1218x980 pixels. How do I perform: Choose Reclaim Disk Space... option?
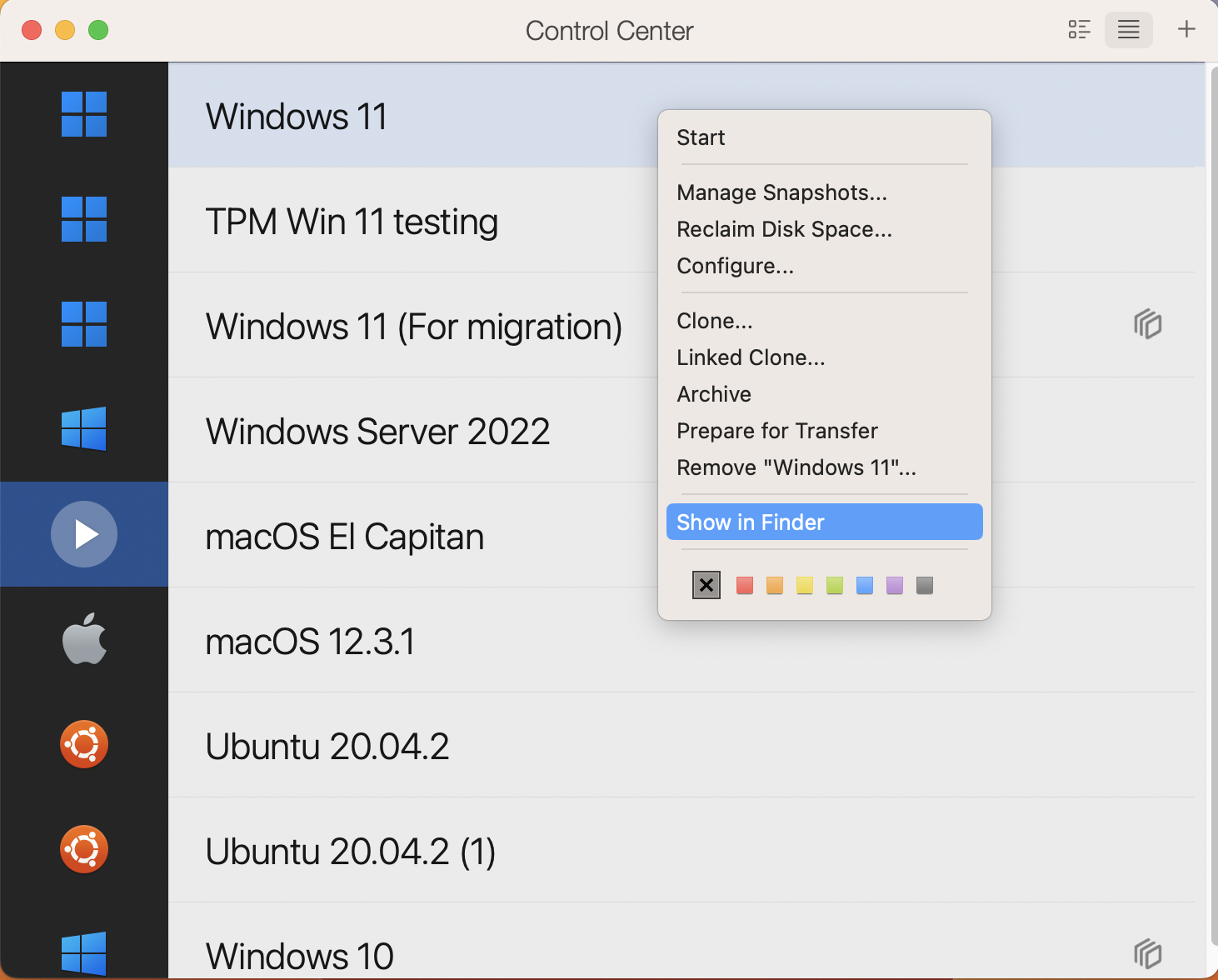[784, 229]
